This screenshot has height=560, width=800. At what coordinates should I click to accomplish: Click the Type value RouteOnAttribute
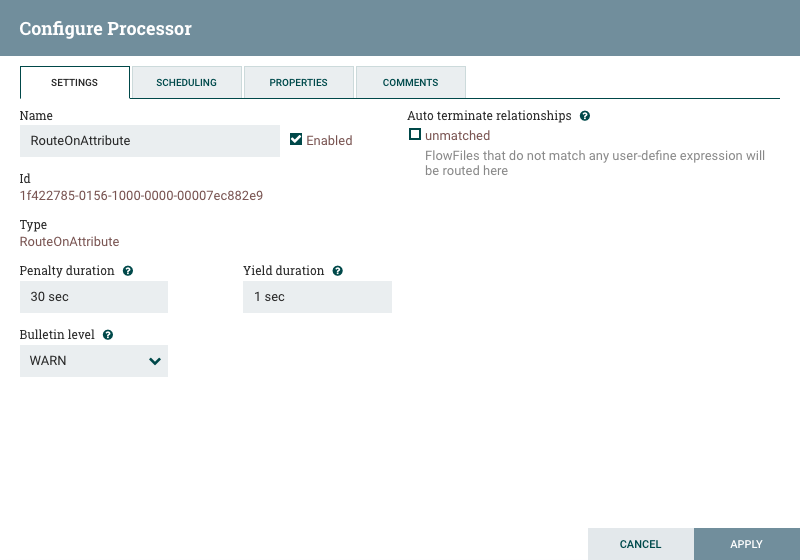pyautogui.click(x=69, y=242)
